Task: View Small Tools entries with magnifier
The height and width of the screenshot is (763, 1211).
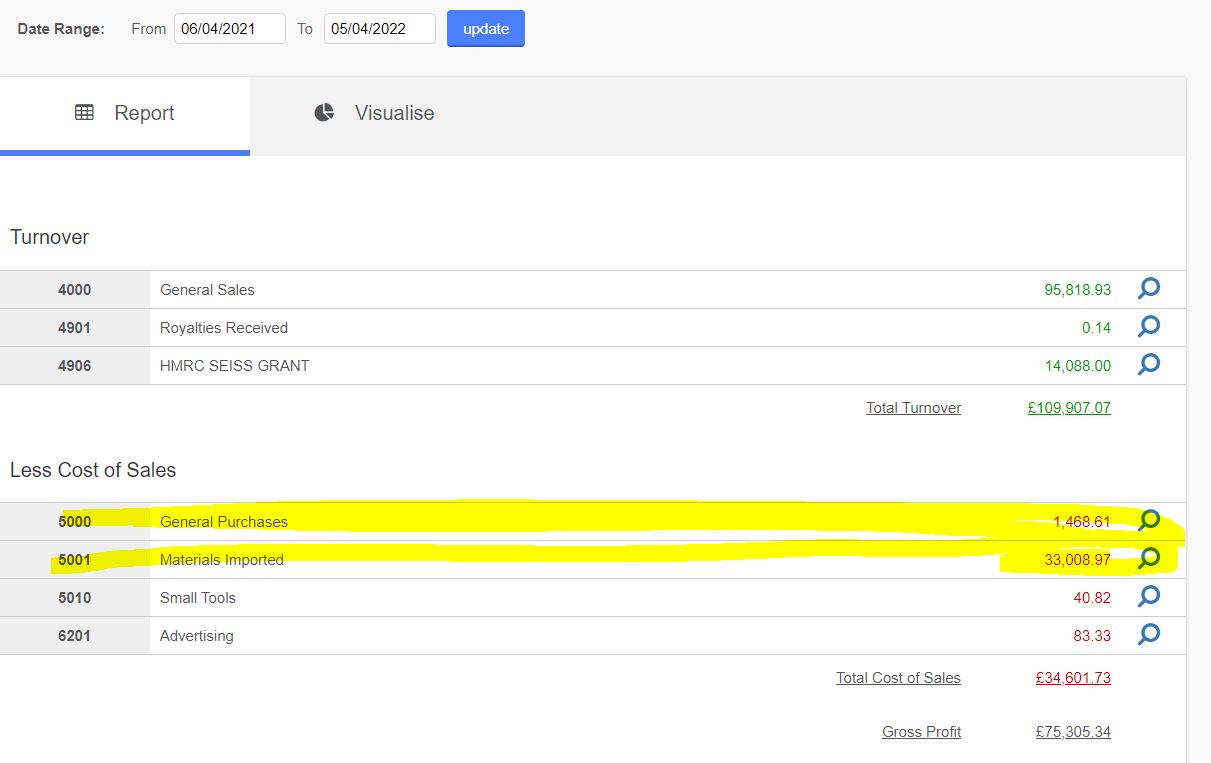Action: coord(1149,597)
